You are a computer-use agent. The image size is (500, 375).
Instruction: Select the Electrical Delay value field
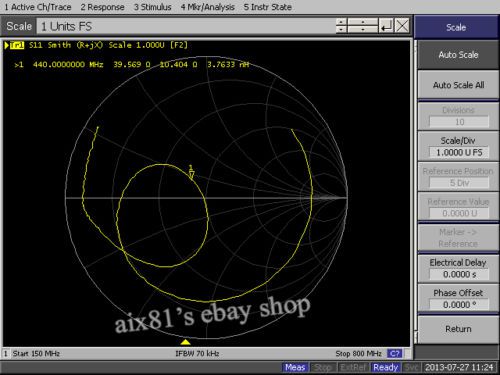click(459, 274)
